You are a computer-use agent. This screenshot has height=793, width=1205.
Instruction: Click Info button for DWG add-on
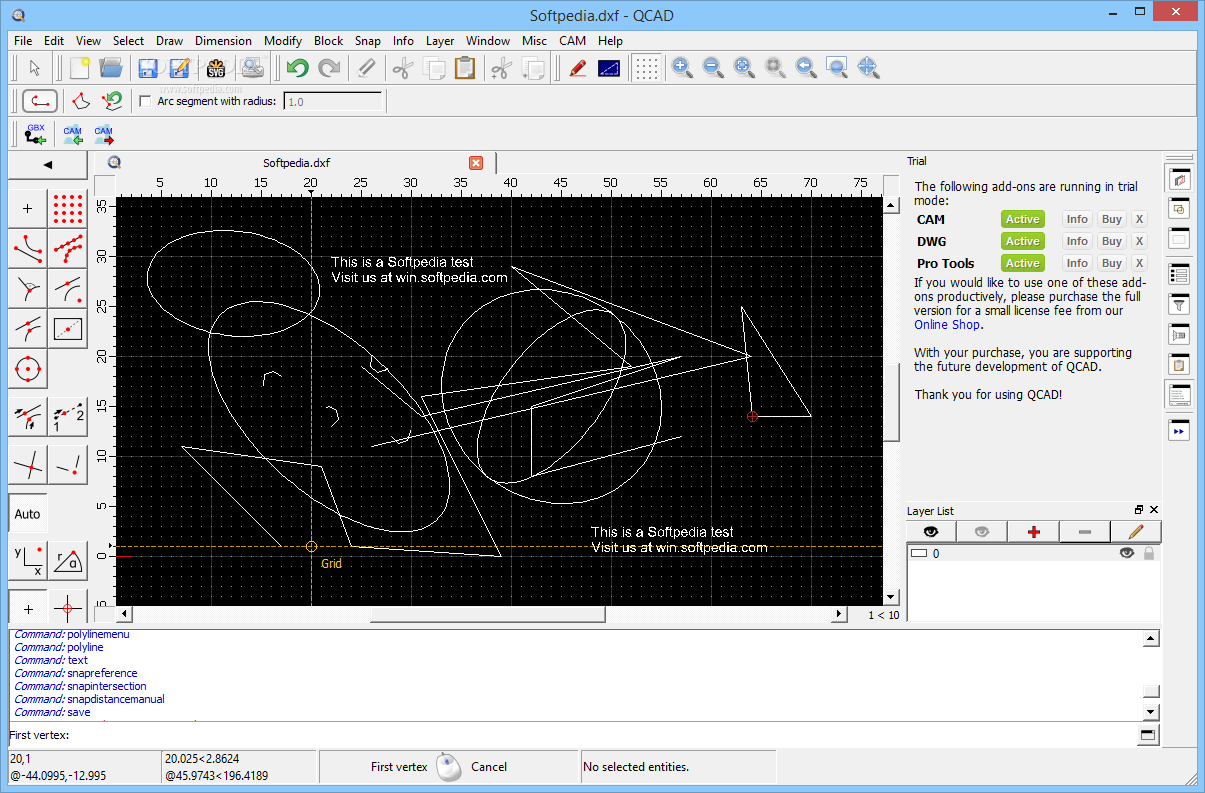tap(1077, 241)
